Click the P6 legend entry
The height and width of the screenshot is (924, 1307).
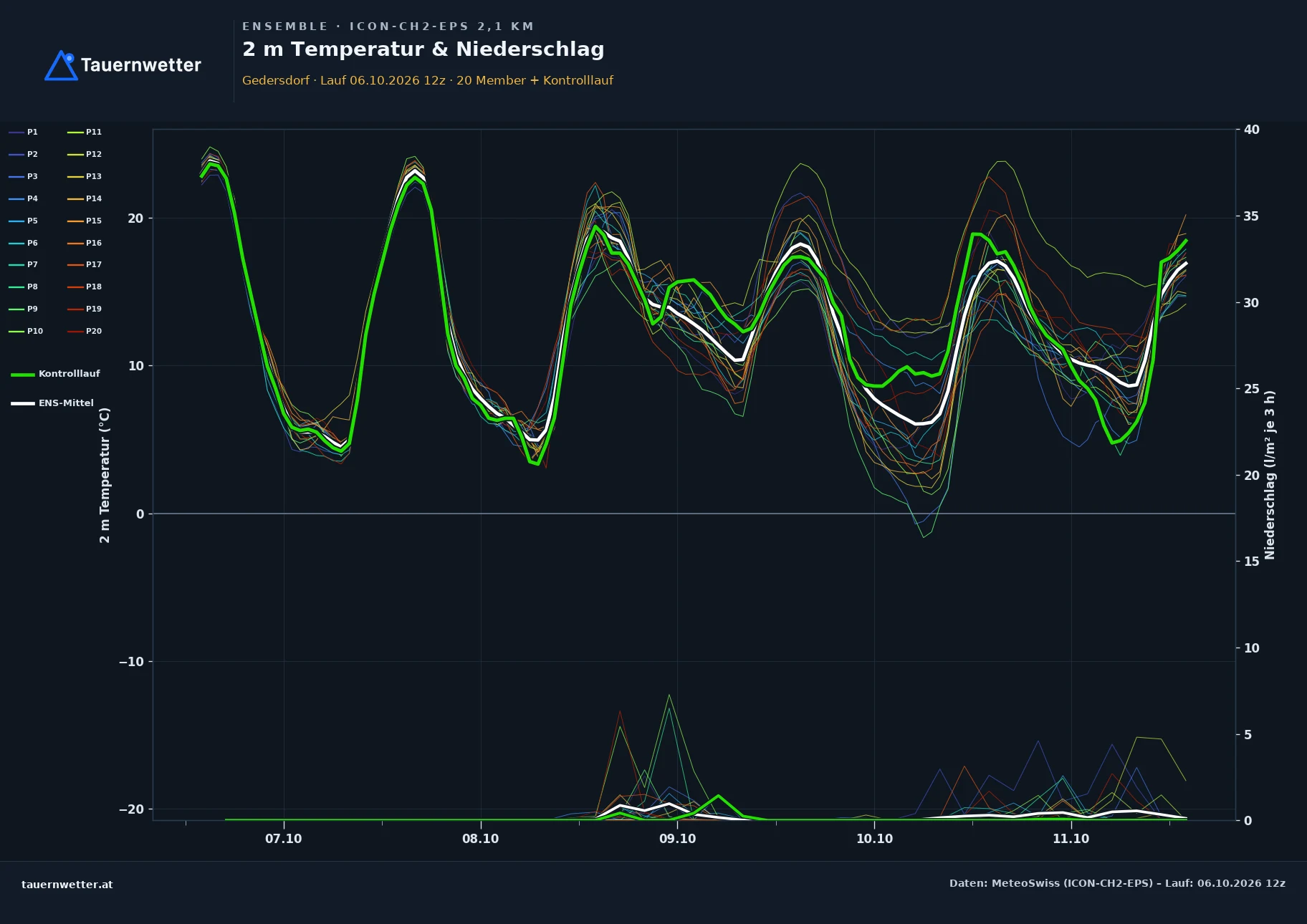24,244
